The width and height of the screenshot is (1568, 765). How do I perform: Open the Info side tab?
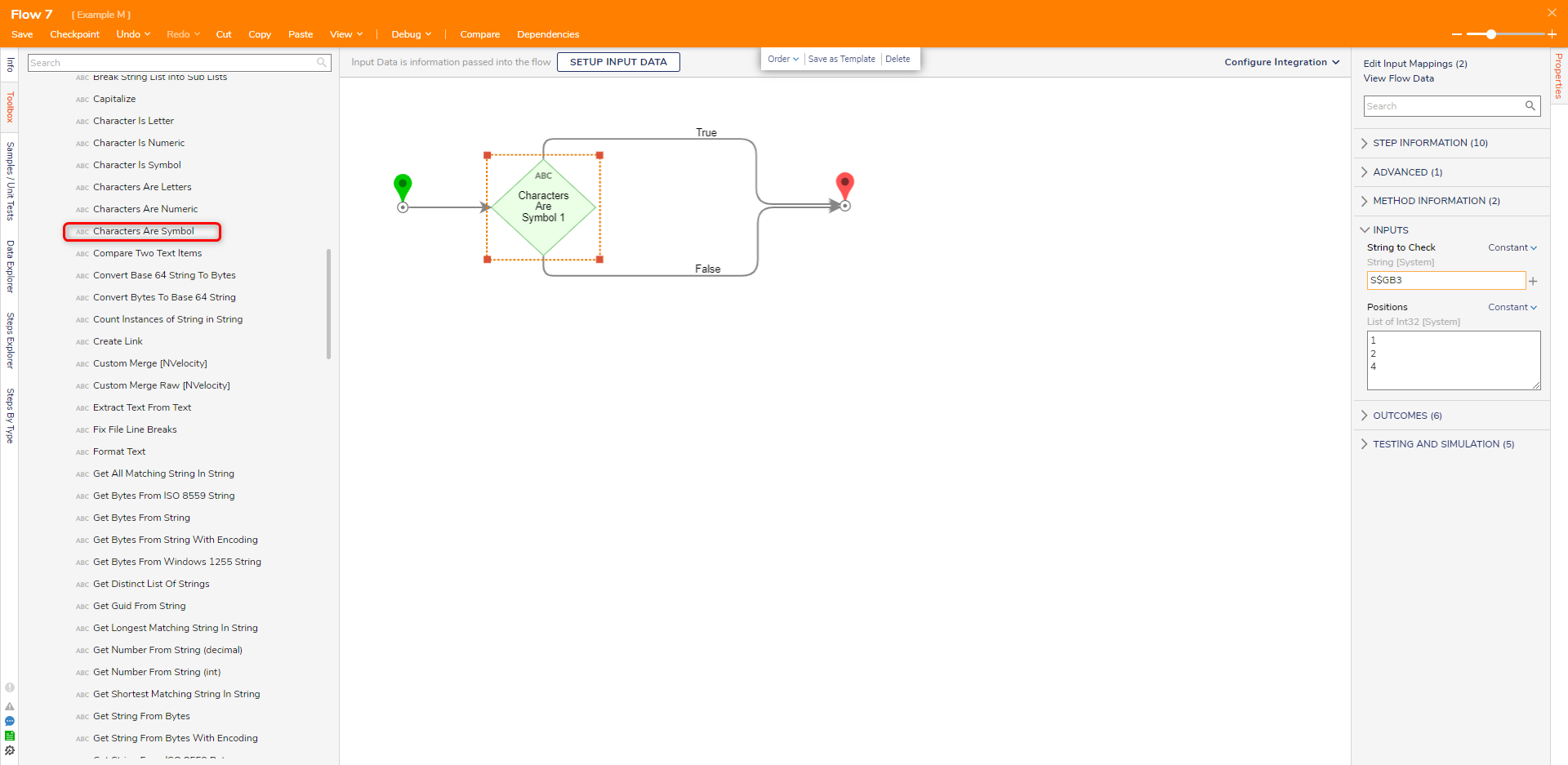tap(10, 64)
